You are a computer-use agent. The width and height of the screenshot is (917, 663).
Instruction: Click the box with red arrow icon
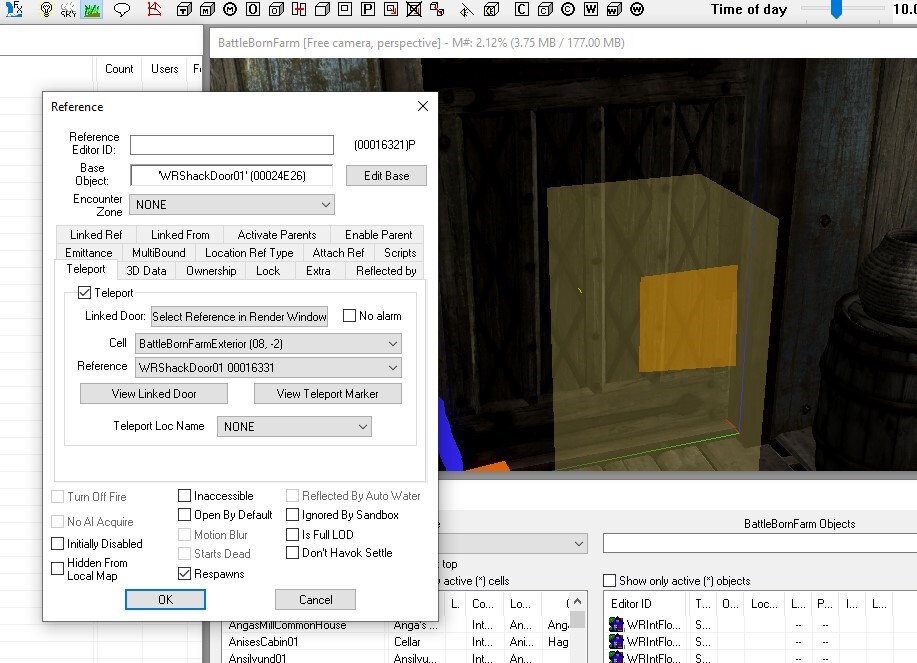[391, 9]
